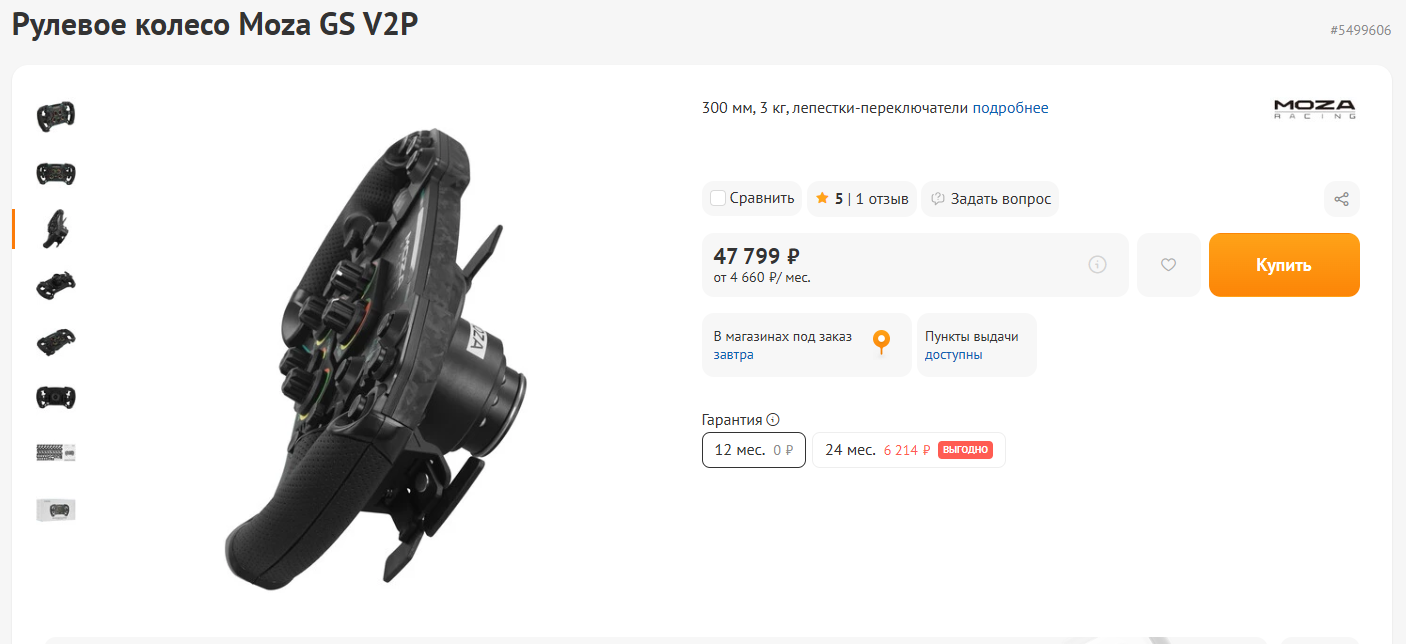The height and width of the screenshot is (644, 1406).
Task: Click the orange map pin icon
Action: pyautogui.click(x=881, y=342)
